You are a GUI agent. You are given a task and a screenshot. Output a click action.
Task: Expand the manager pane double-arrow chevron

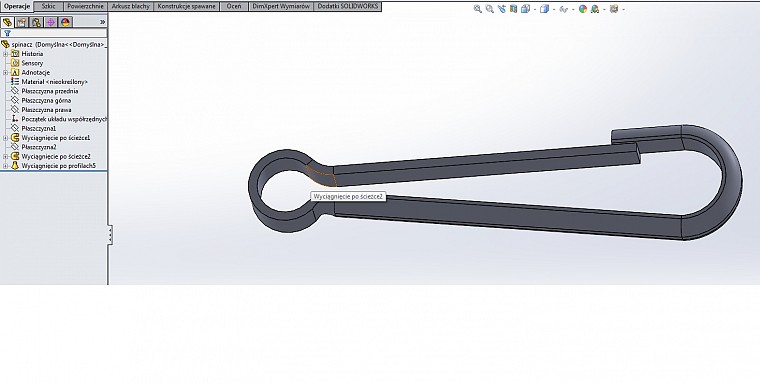tap(102, 22)
